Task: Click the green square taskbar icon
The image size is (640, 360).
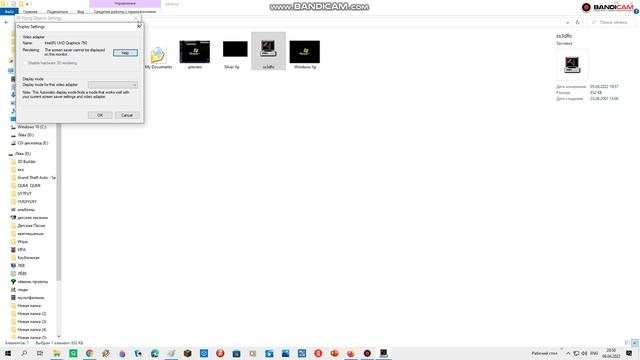Action: coord(73,353)
